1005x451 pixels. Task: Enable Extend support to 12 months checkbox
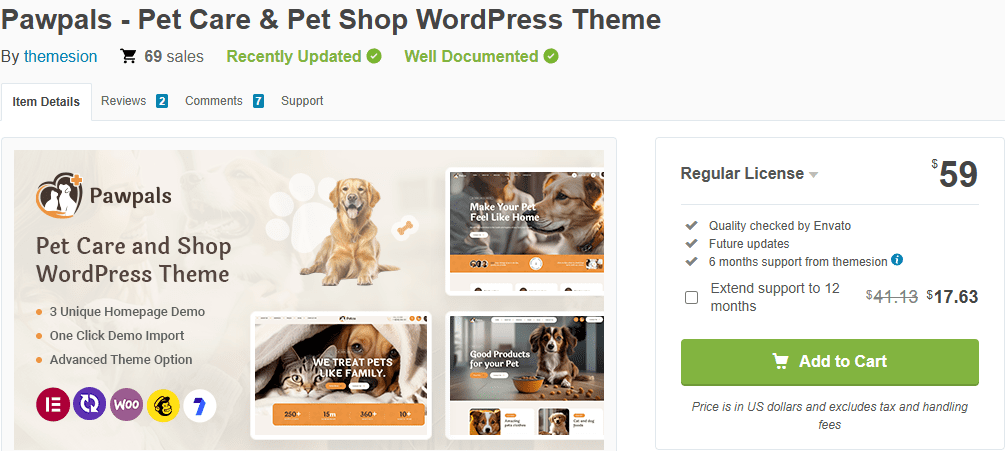692,297
